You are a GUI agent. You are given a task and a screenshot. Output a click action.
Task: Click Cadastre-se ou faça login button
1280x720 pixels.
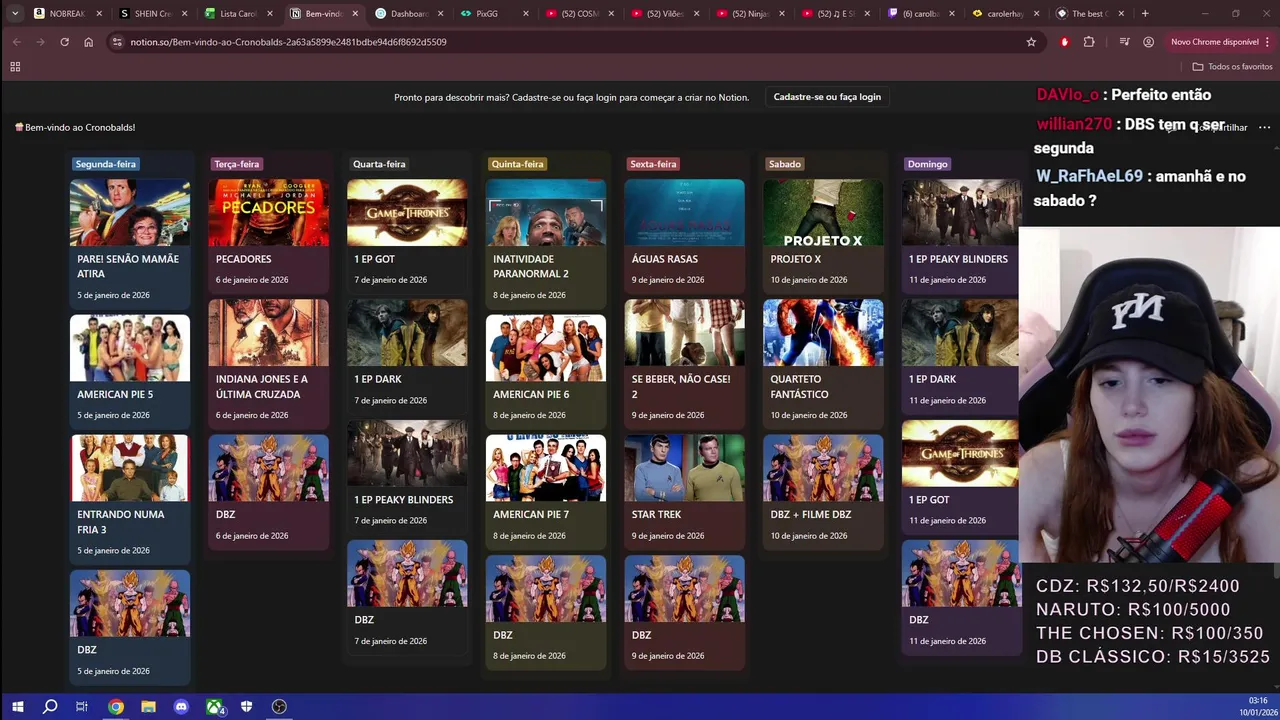(827, 97)
